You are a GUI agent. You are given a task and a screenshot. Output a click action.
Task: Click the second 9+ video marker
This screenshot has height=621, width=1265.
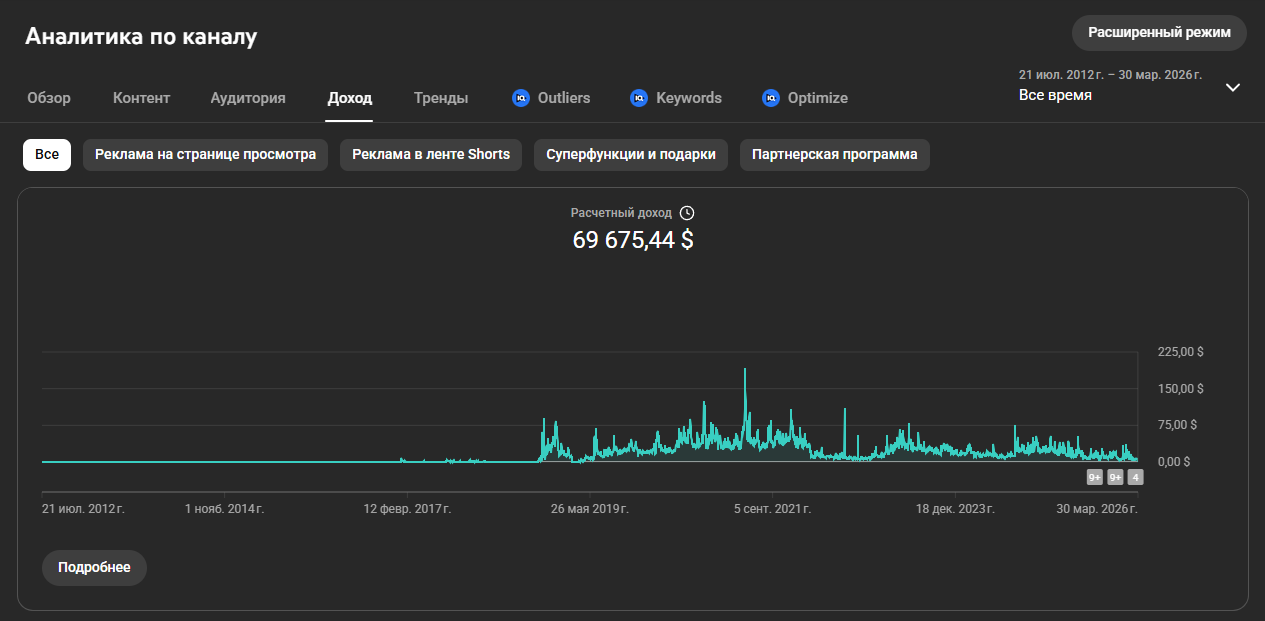pyautogui.click(x=1115, y=478)
